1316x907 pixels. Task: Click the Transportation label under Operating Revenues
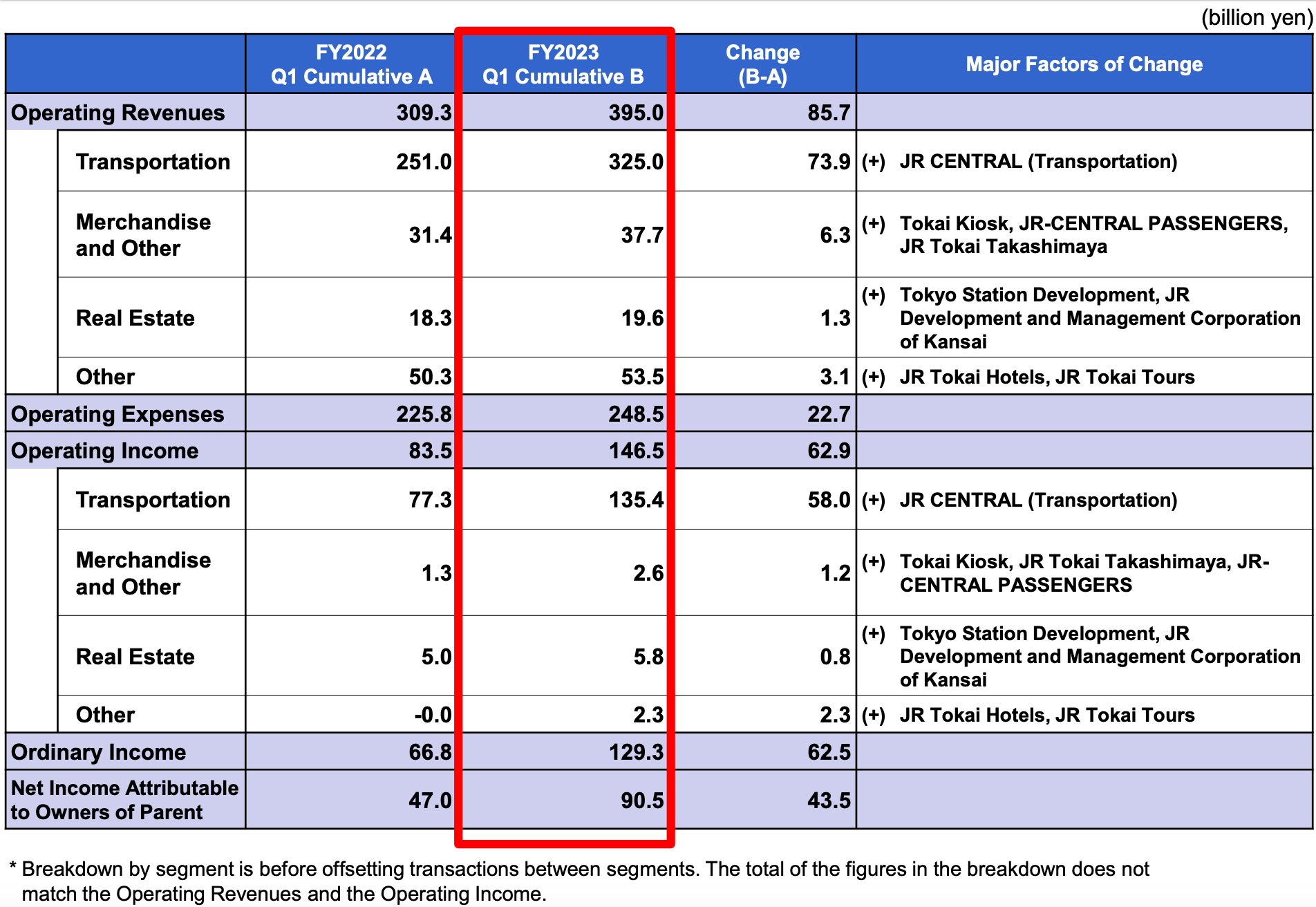coord(153,162)
